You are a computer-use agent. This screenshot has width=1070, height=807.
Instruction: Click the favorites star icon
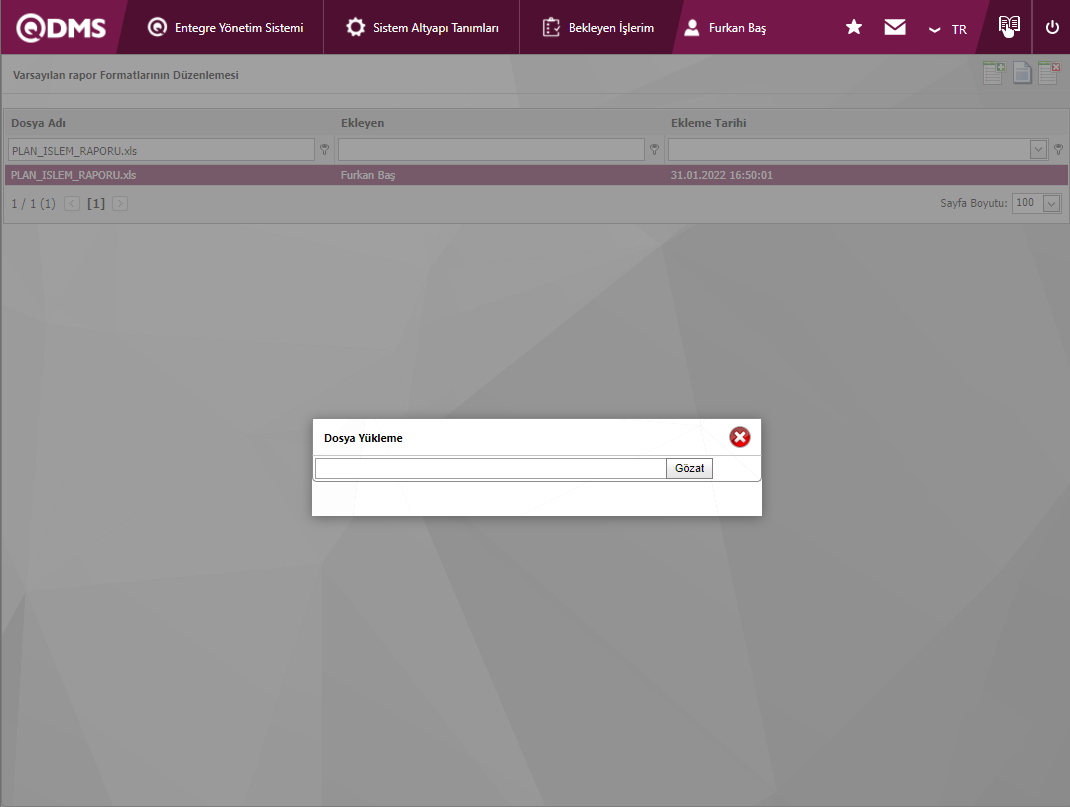pos(854,27)
